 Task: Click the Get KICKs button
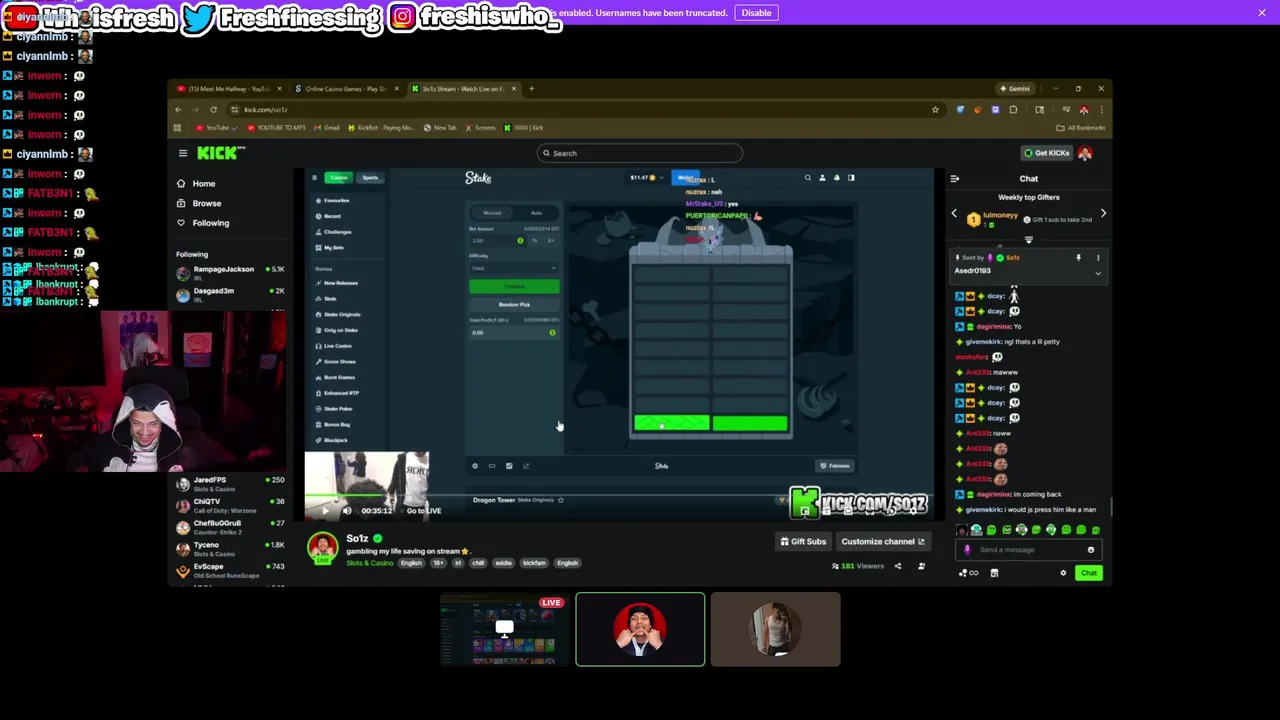tap(1047, 153)
